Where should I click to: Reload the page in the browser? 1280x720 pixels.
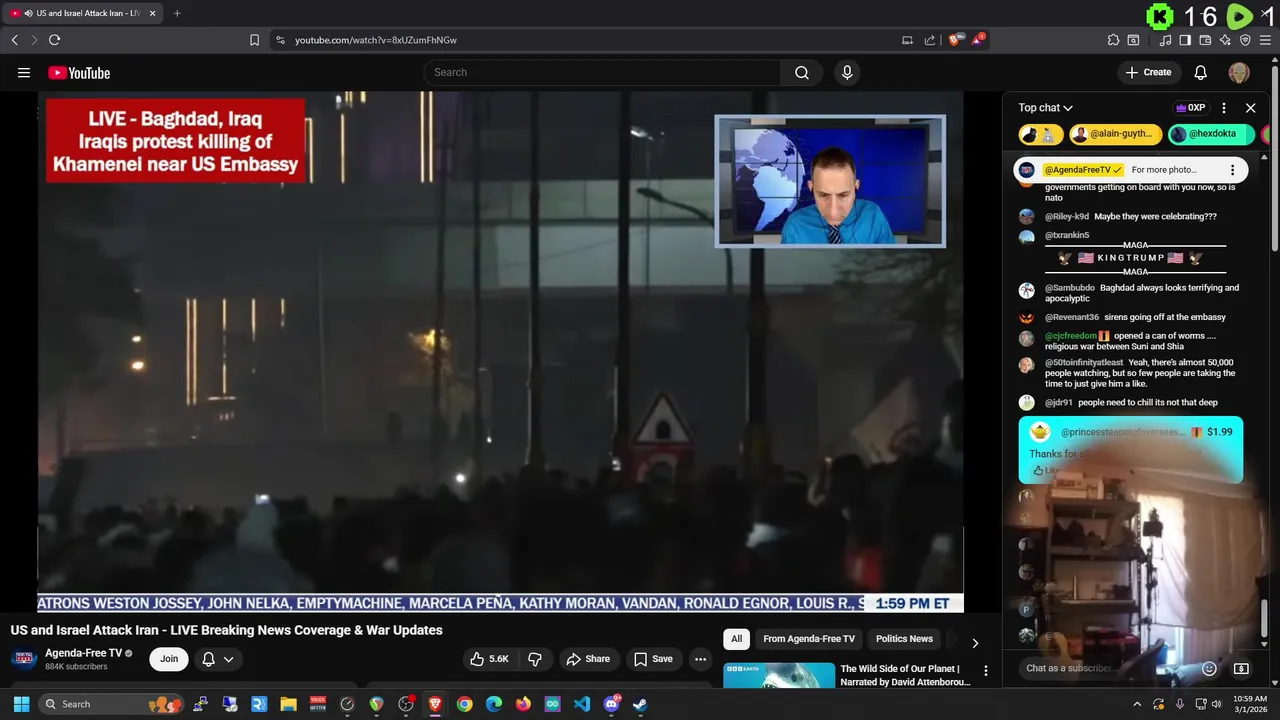55,40
